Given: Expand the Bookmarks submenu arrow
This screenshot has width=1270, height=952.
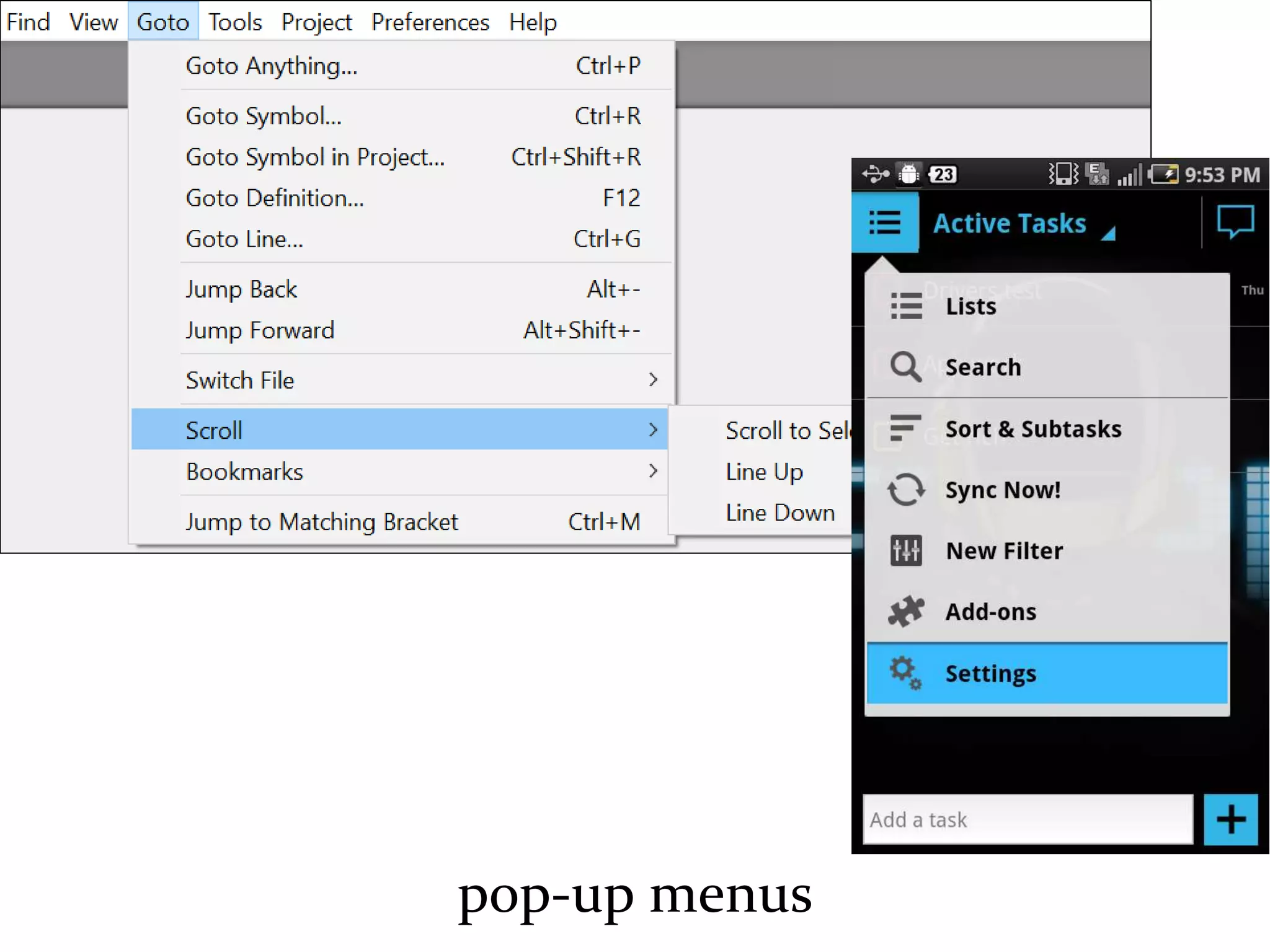Looking at the screenshot, I should click(652, 471).
